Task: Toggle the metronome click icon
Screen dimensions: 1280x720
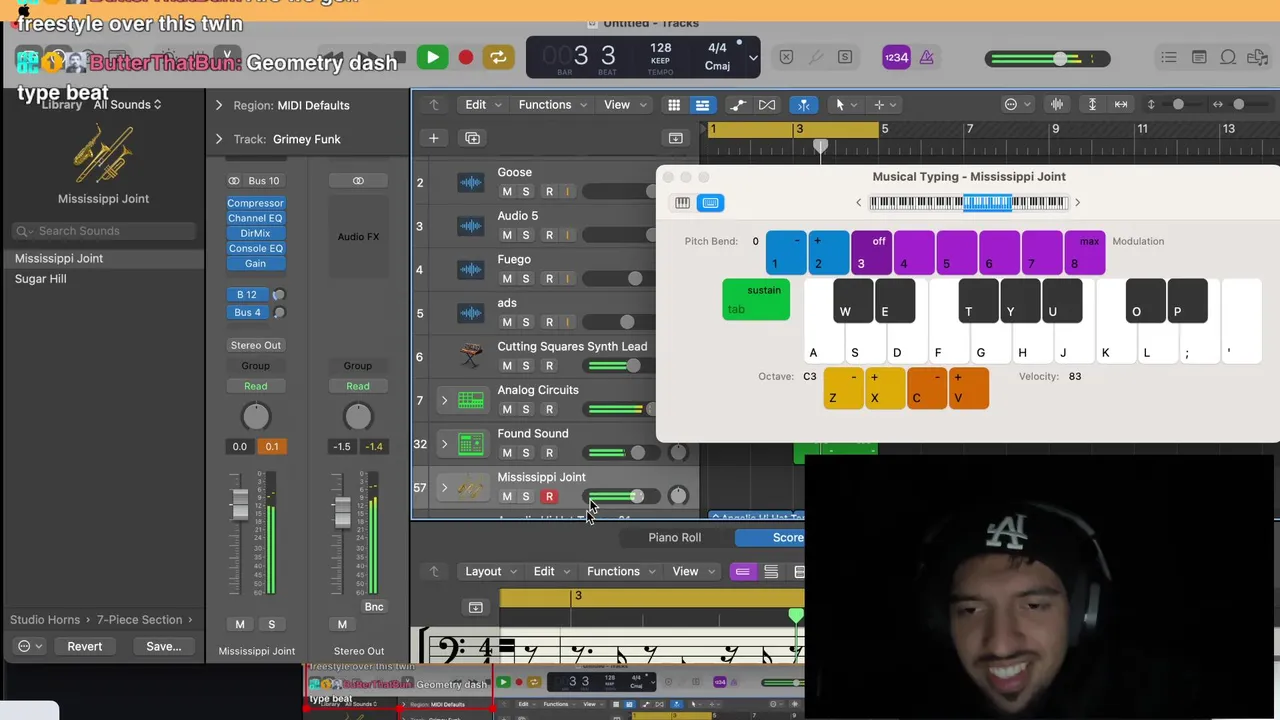Action: [x=927, y=58]
